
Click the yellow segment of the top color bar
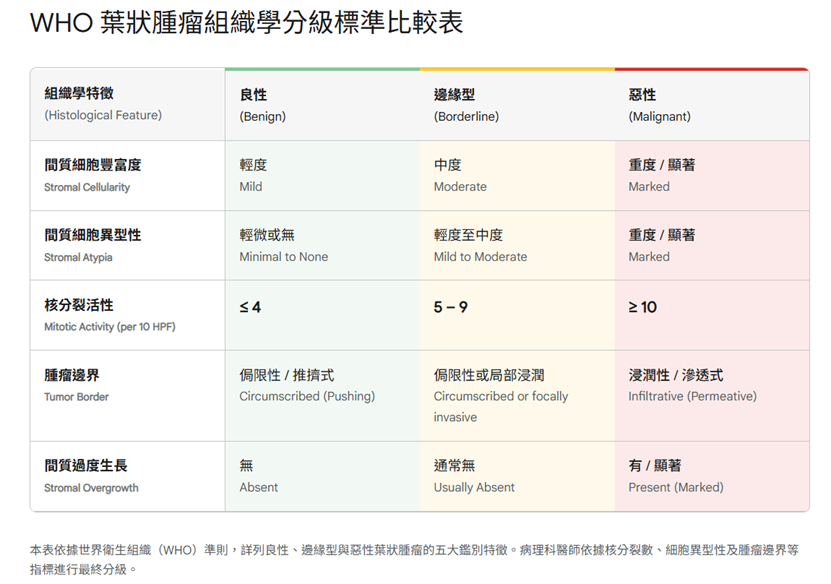(x=515, y=70)
